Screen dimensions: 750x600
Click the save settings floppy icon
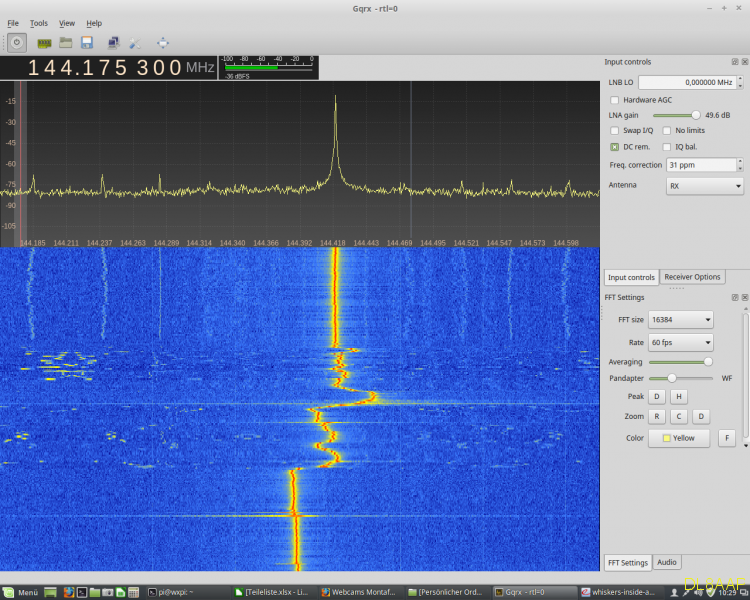[x=87, y=43]
